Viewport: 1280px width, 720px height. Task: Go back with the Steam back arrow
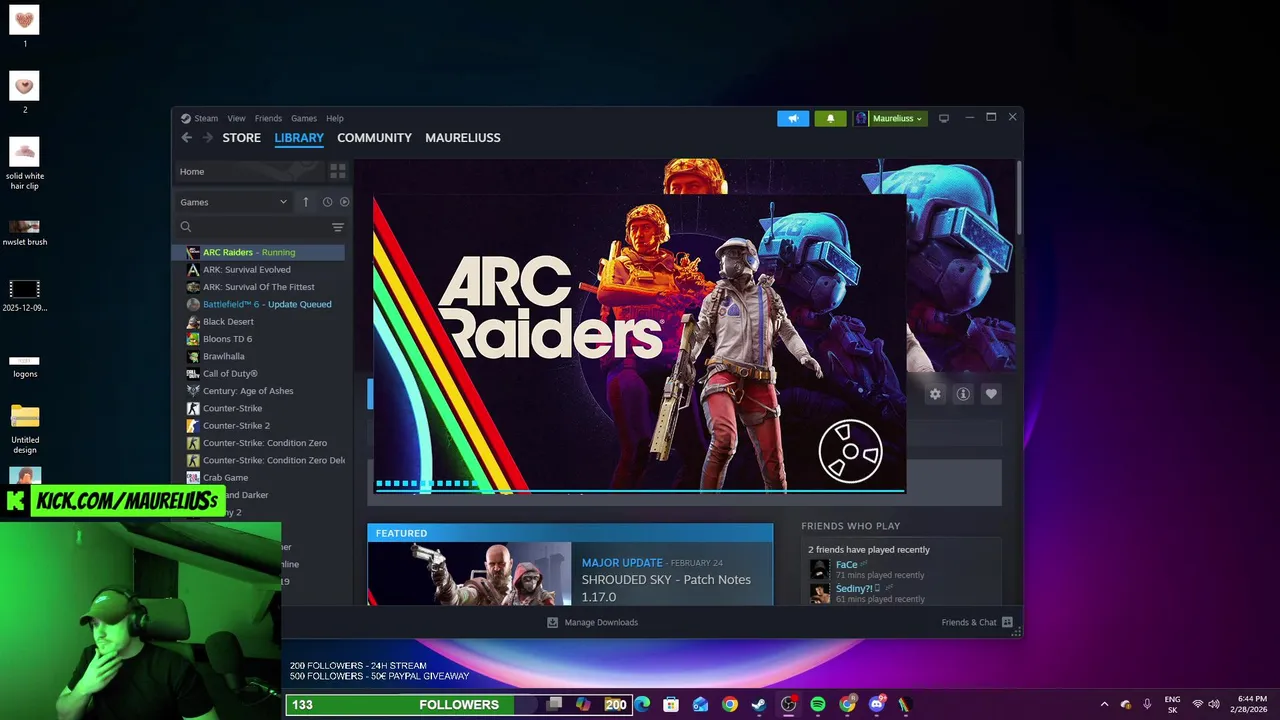(186, 138)
